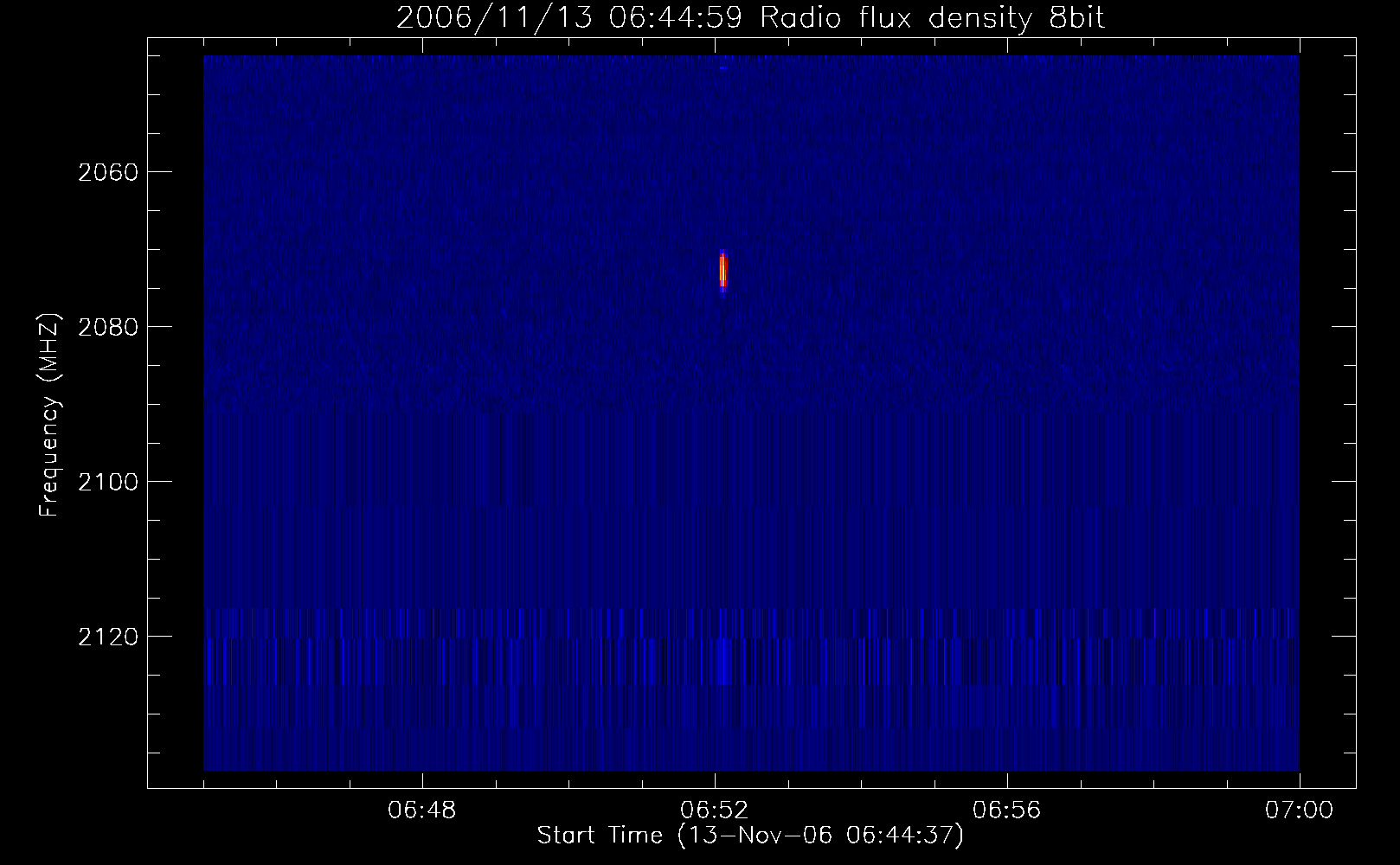This screenshot has width=1400, height=865.
Task: Click the Start Time axis title
Action: point(750,836)
